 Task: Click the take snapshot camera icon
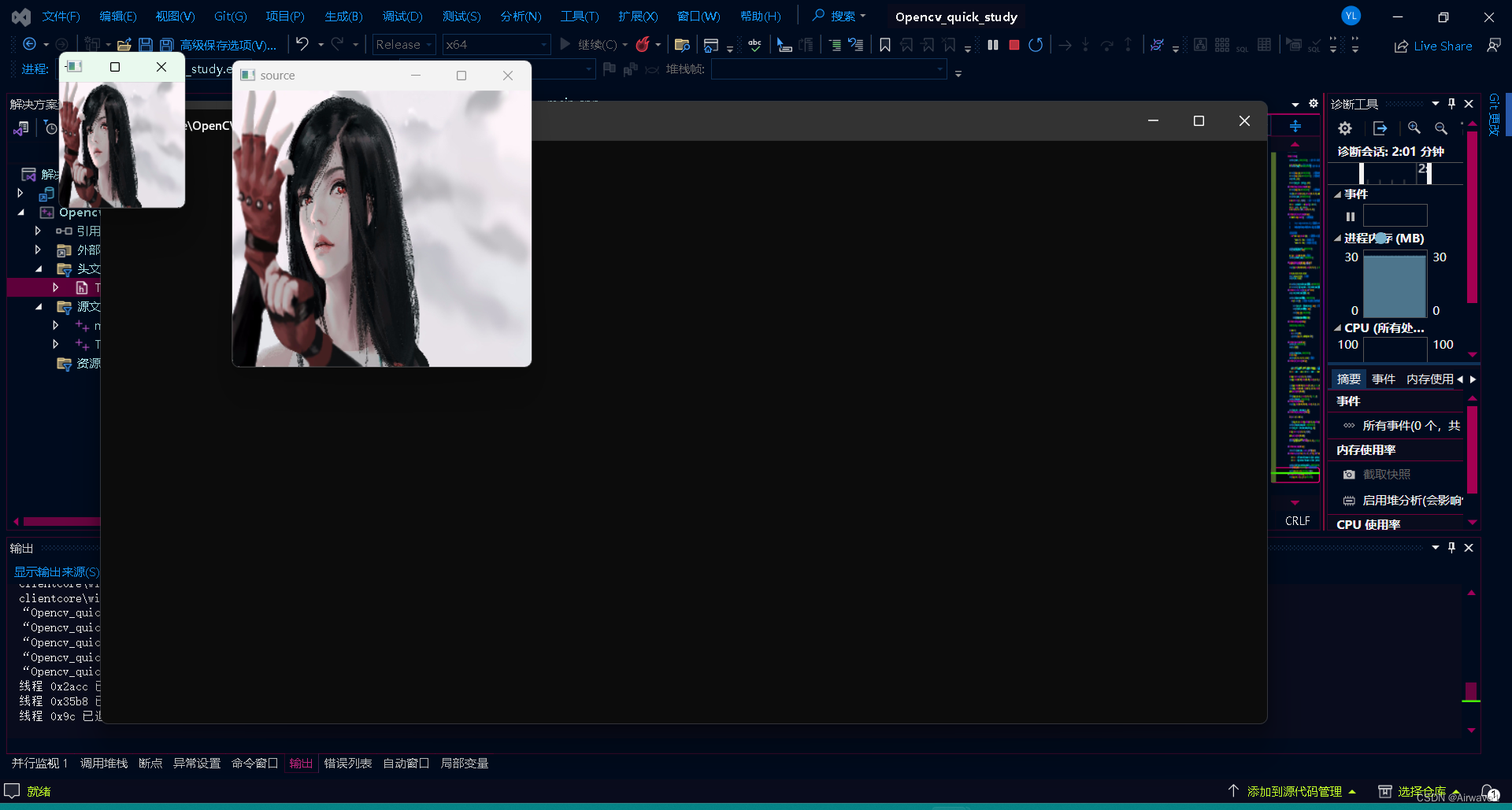tap(1349, 475)
